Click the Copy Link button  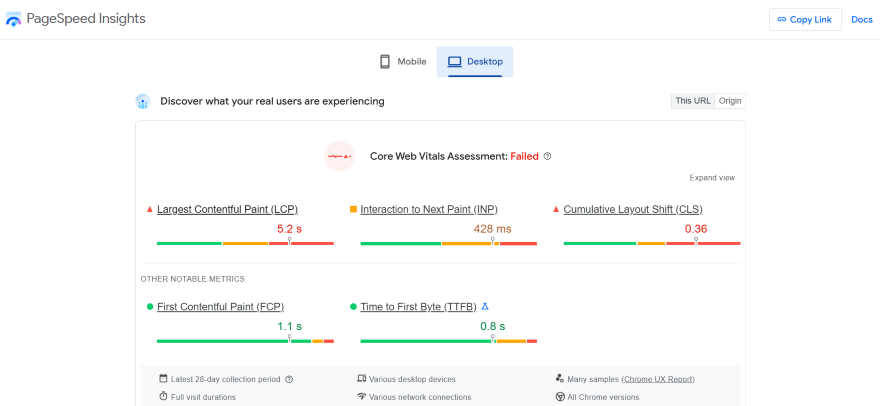click(x=805, y=20)
